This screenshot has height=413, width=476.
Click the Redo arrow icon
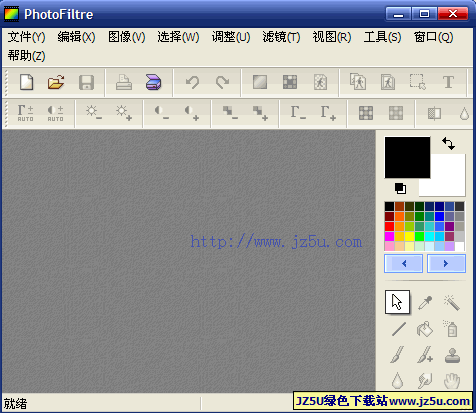pos(222,82)
